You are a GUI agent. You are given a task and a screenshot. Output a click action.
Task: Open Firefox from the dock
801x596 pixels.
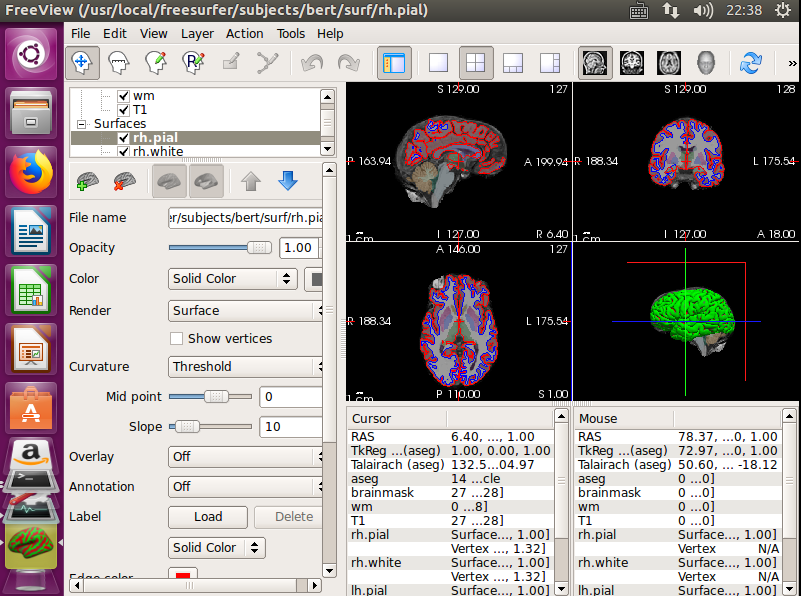(x=31, y=172)
